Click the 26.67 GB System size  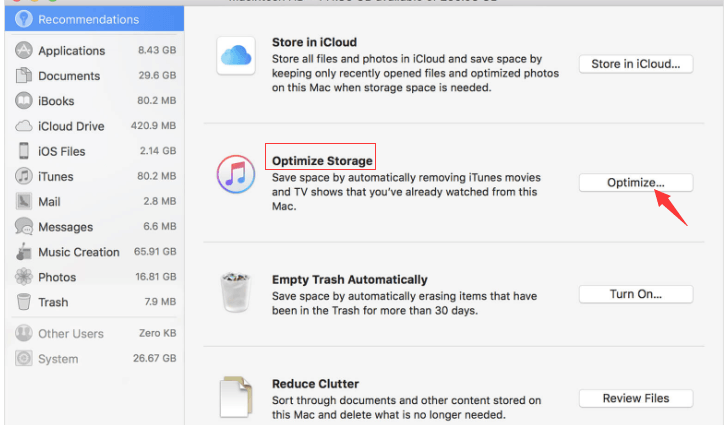coord(154,358)
